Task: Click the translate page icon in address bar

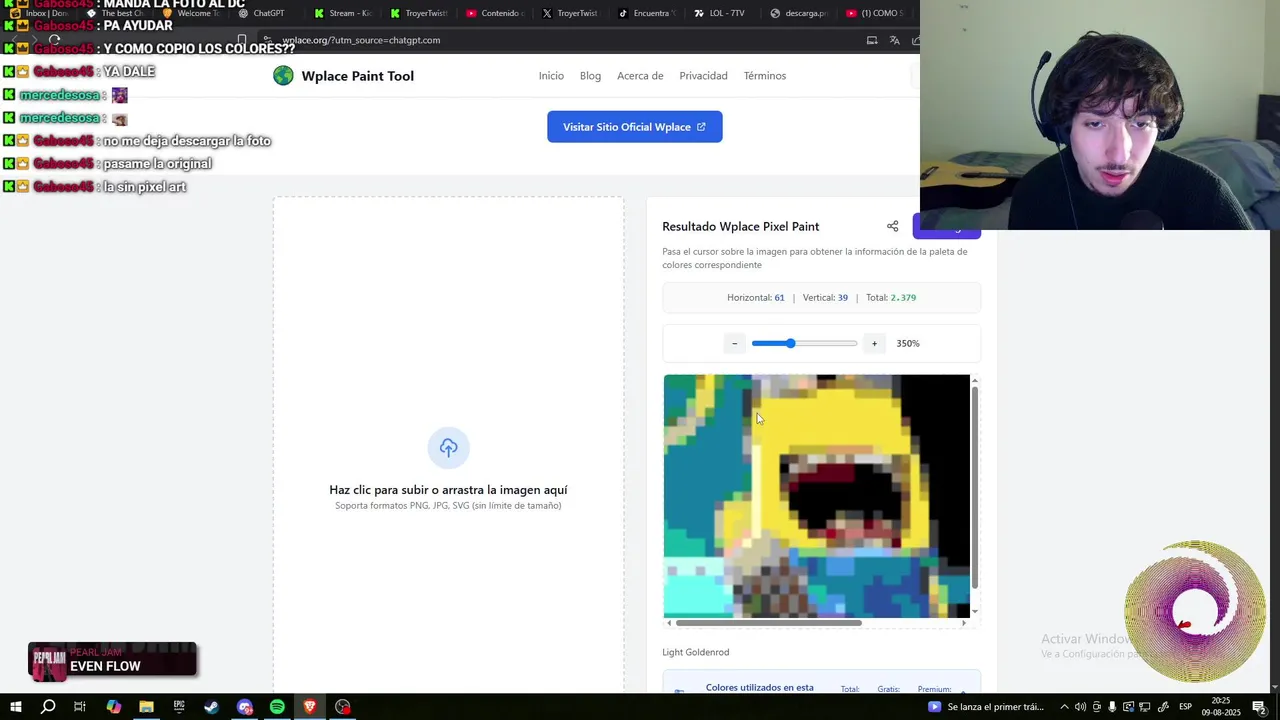Action: tap(894, 40)
